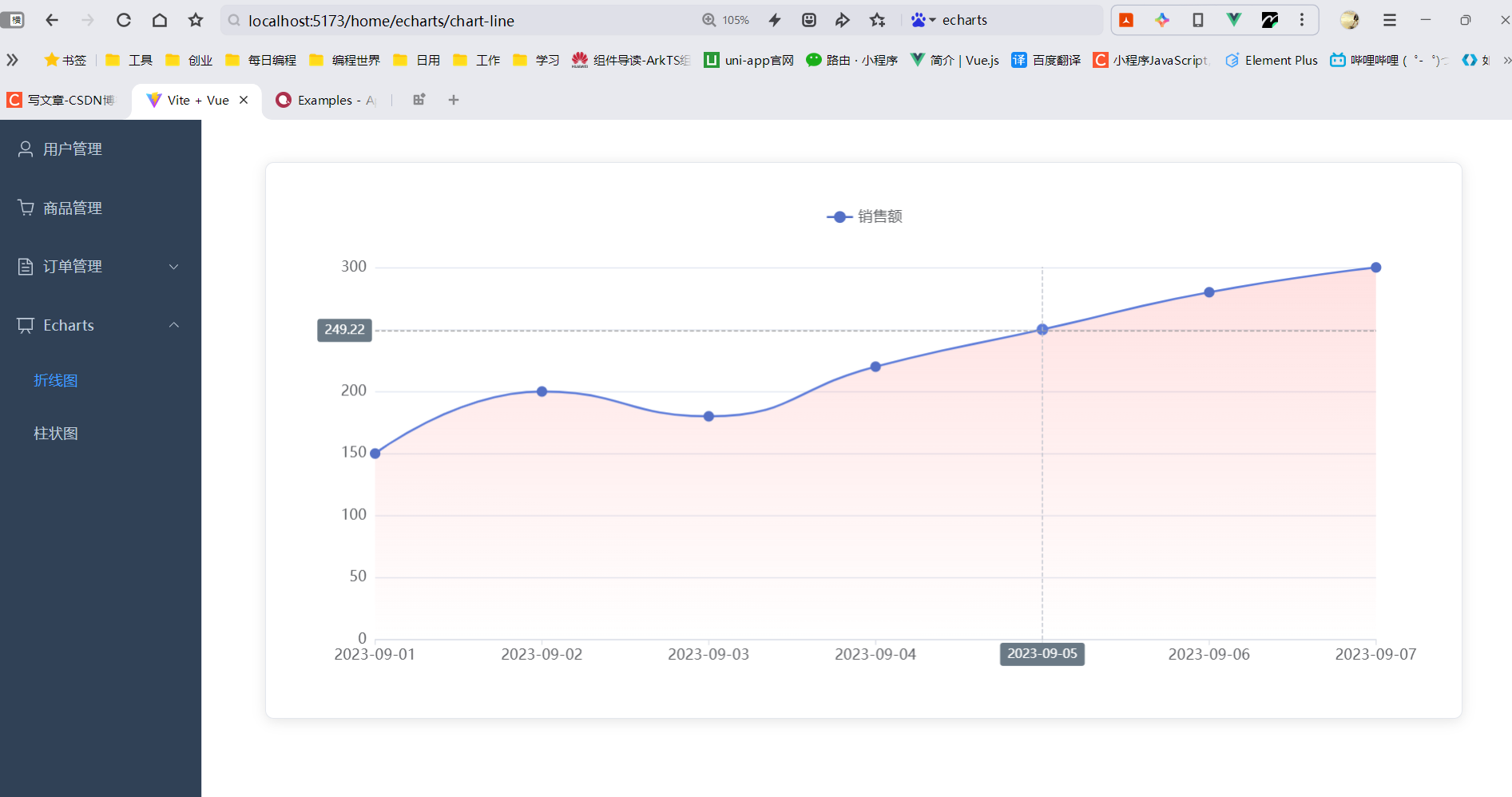This screenshot has width=1512, height=797.
Task: Expand the 订单管理 submenu
Action: [x=101, y=266]
